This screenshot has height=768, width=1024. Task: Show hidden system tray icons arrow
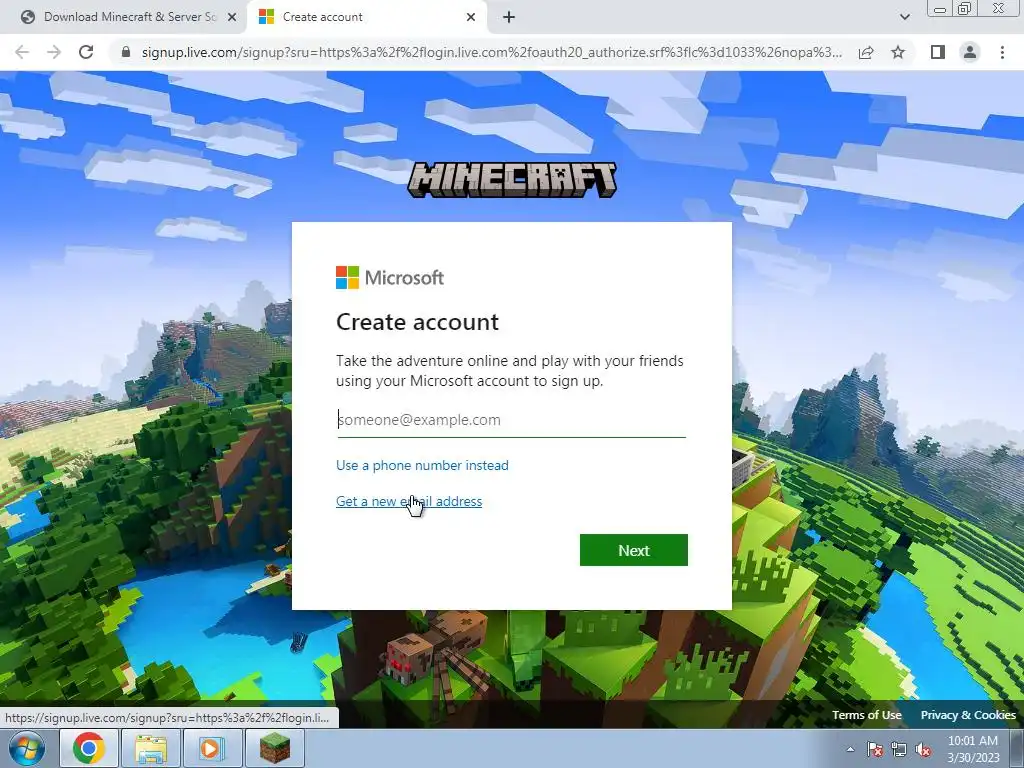tap(850, 749)
